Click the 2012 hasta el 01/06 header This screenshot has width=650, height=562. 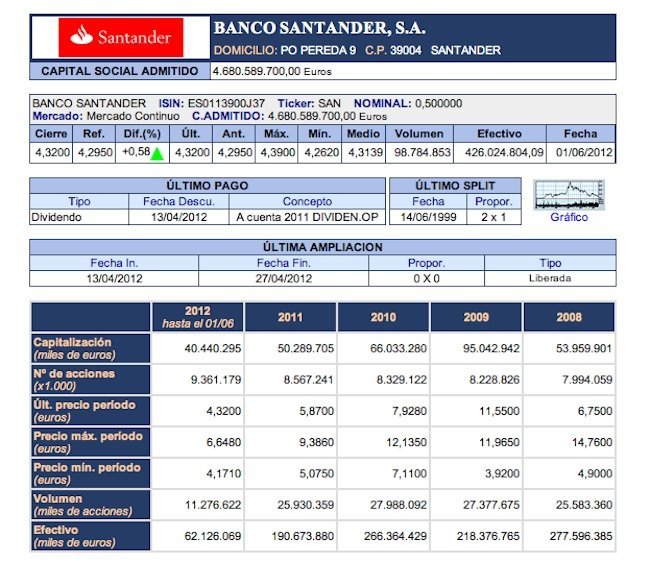198,317
